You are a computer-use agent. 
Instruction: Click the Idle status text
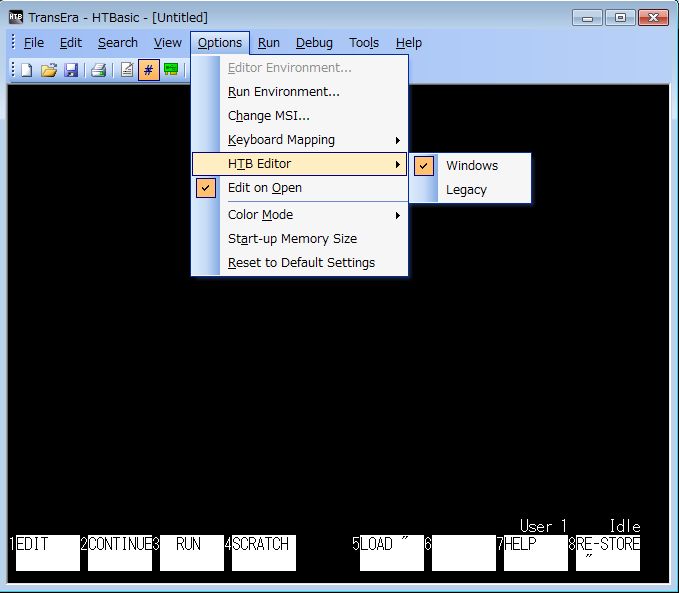[x=625, y=526]
